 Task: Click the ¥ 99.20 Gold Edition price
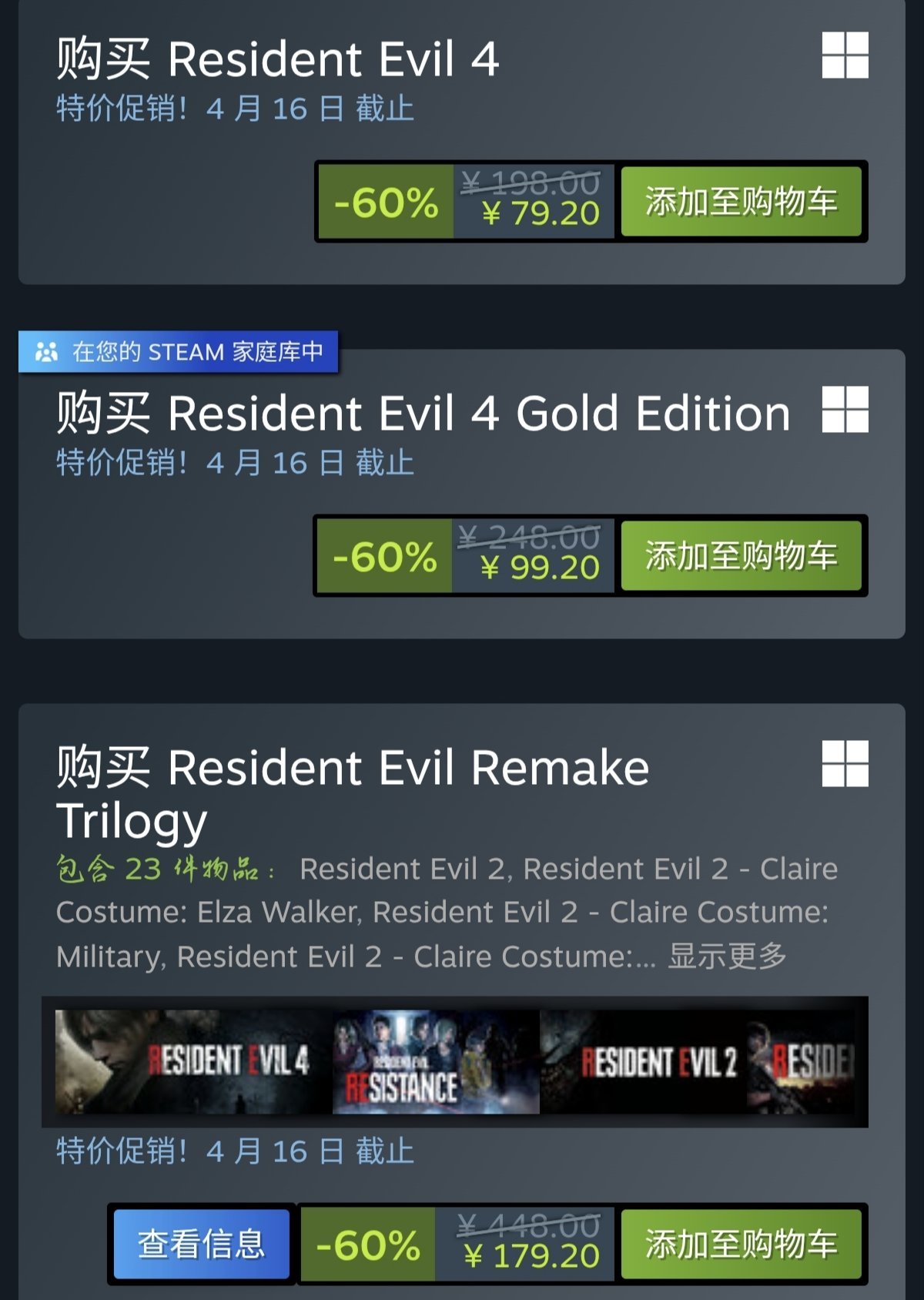pyautogui.click(x=540, y=568)
